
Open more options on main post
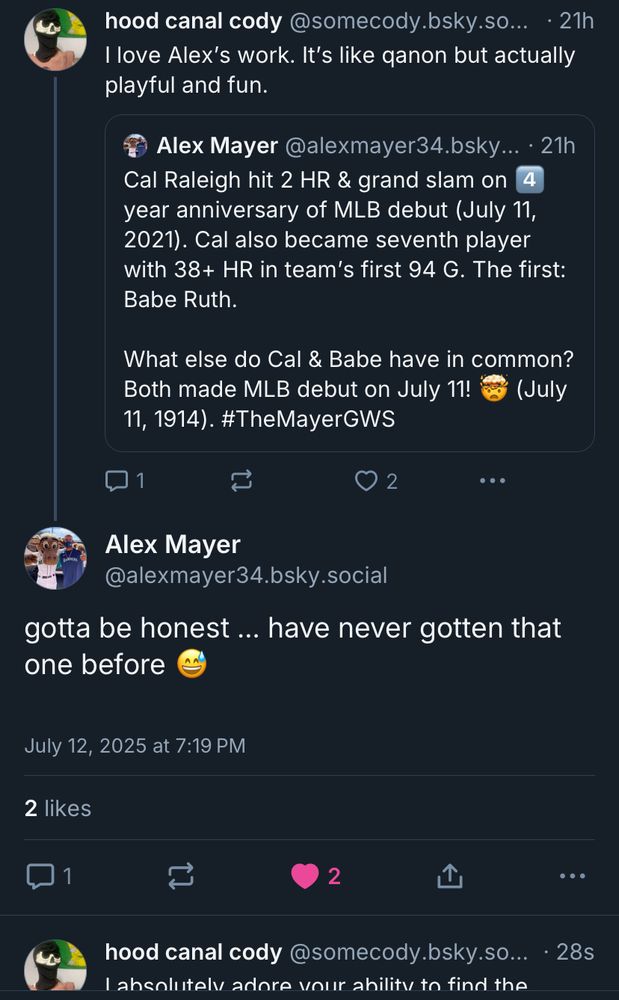tap(572, 876)
